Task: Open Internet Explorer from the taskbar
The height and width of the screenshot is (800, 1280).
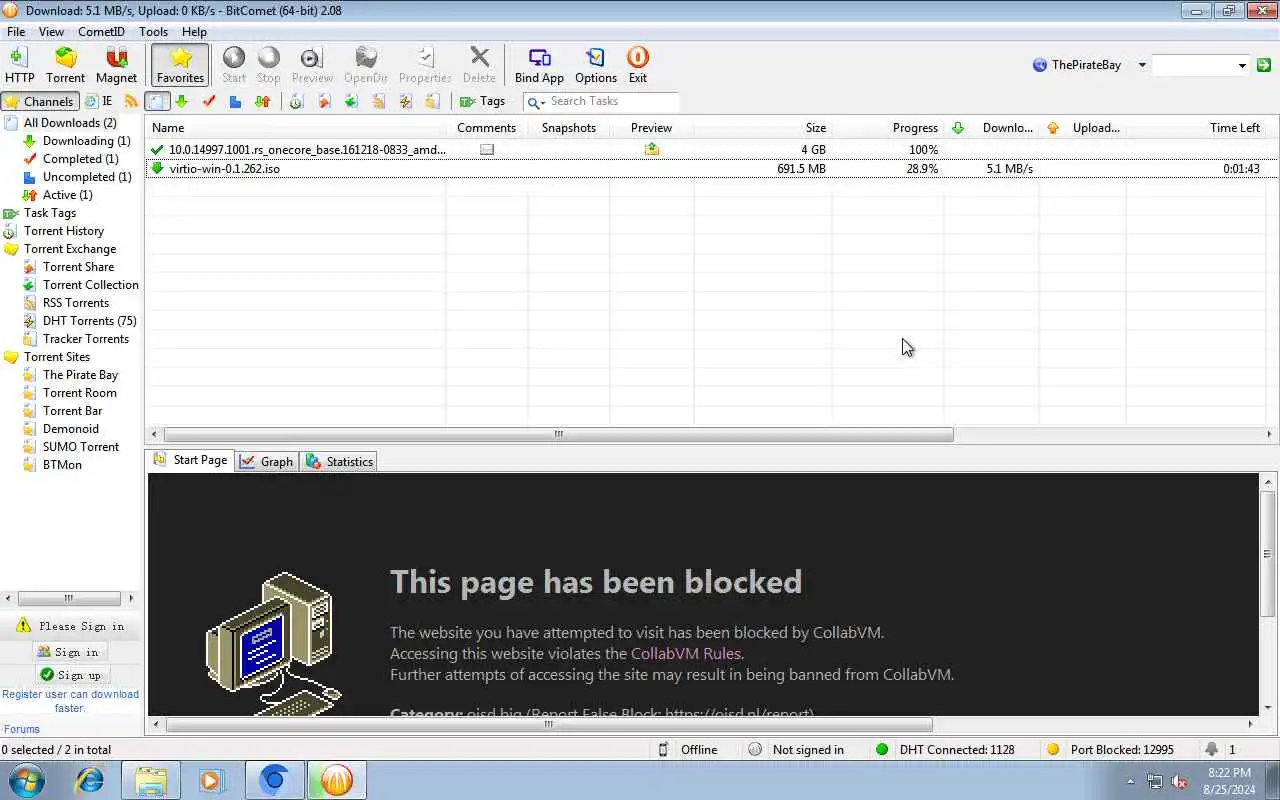Action: point(90,780)
